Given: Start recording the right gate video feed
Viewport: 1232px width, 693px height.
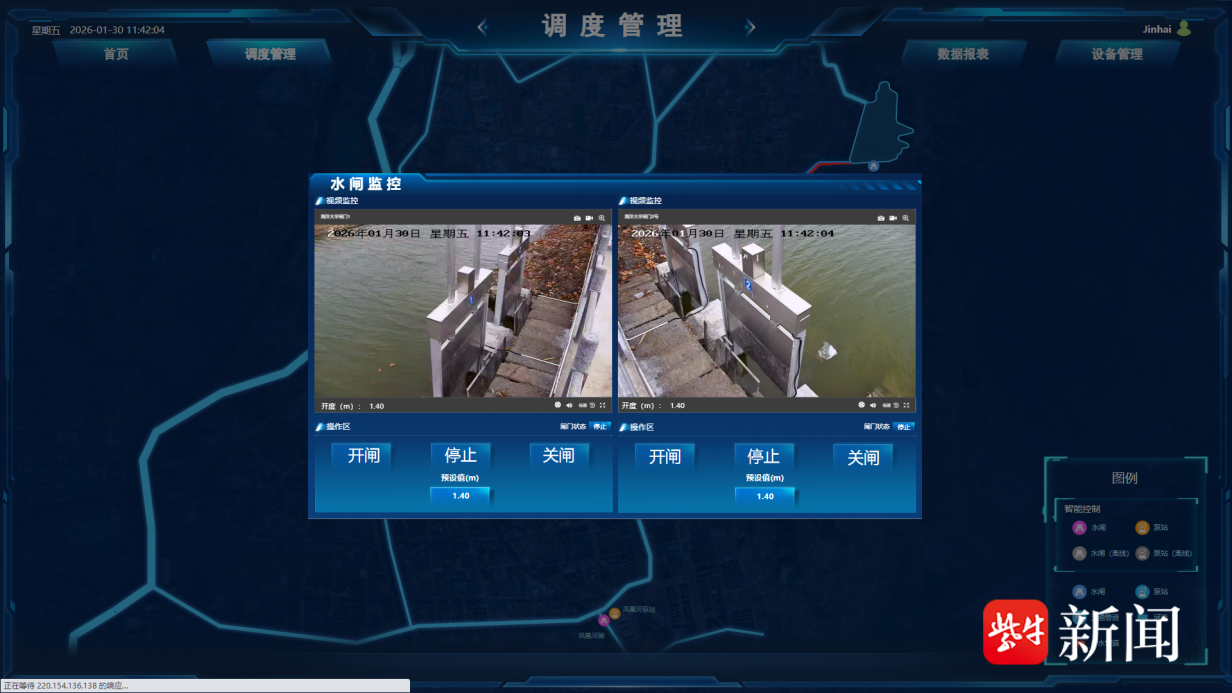Looking at the screenshot, I should 894,217.
